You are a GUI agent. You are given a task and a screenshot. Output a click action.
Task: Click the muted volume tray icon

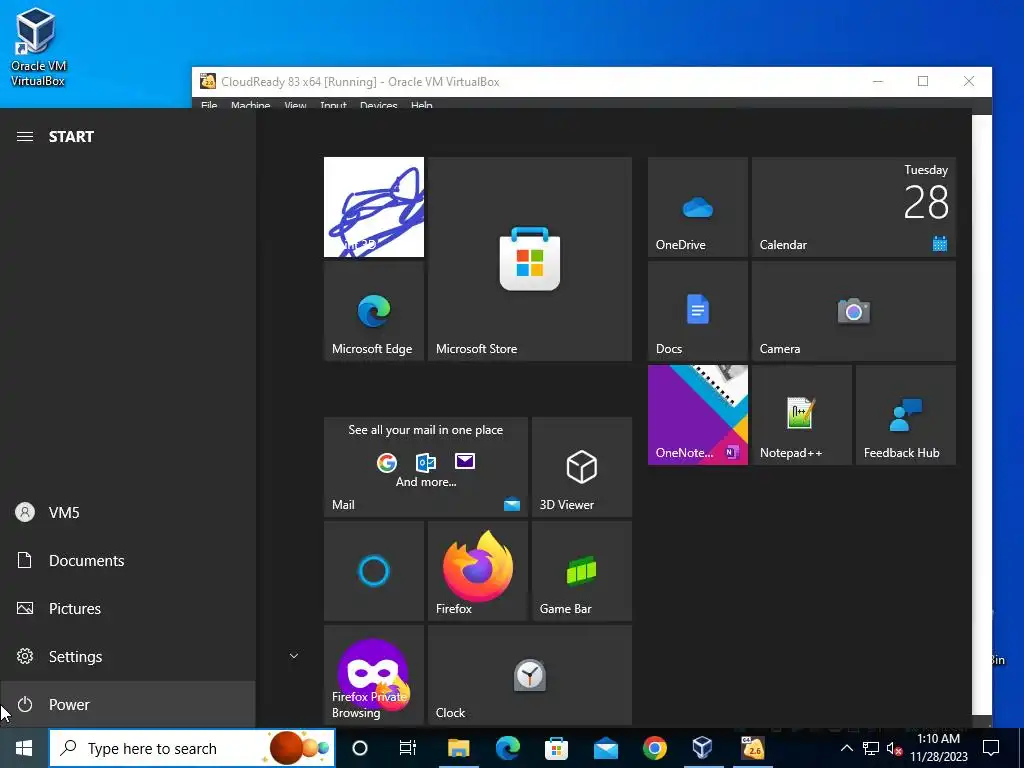click(894, 748)
